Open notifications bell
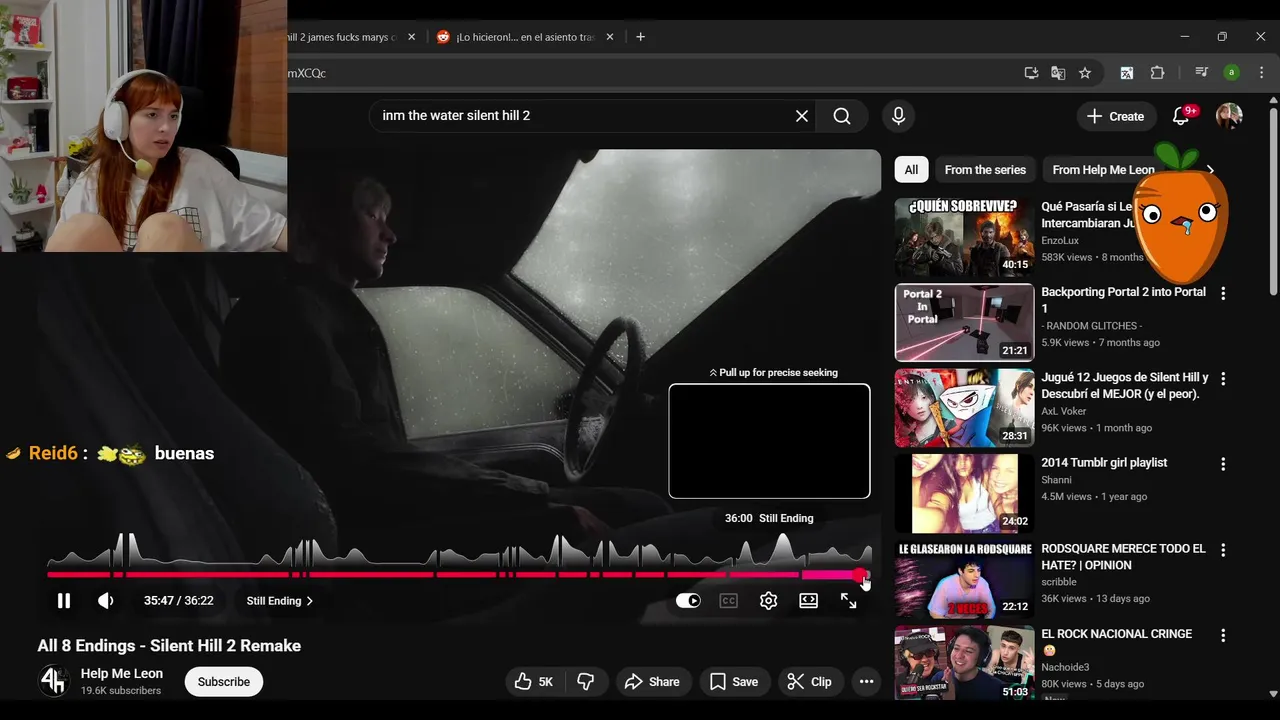The height and width of the screenshot is (720, 1280). 1181,116
